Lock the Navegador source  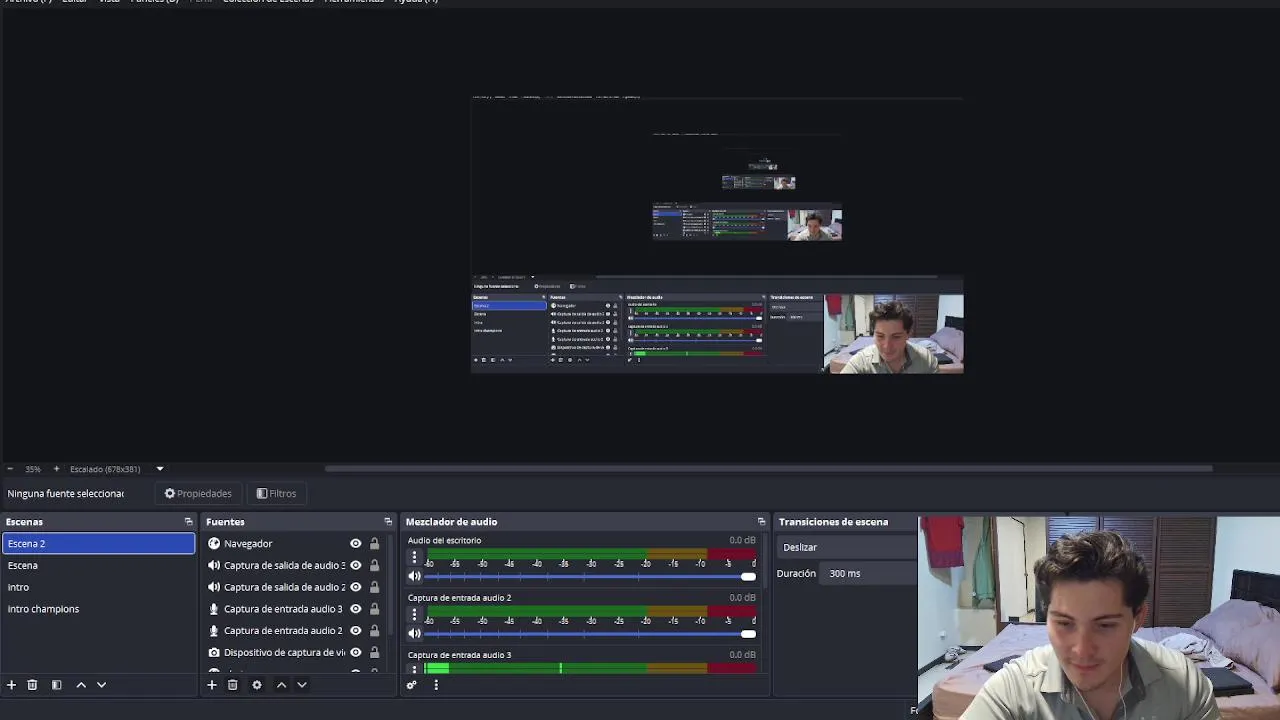coord(374,544)
